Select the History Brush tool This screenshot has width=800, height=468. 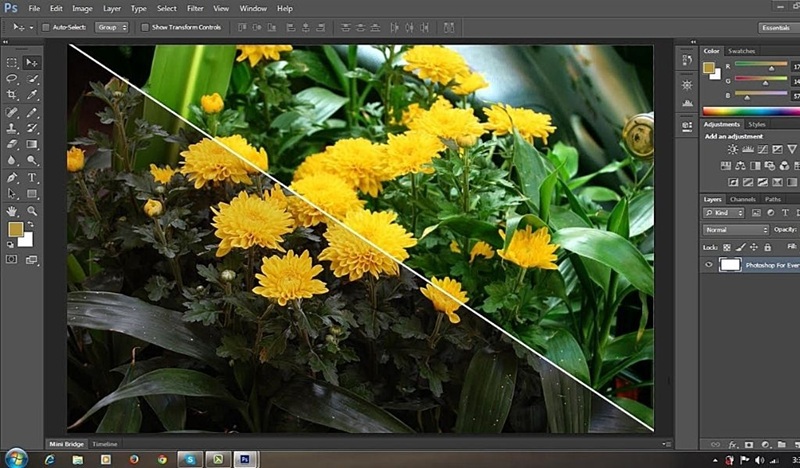[x=32, y=128]
